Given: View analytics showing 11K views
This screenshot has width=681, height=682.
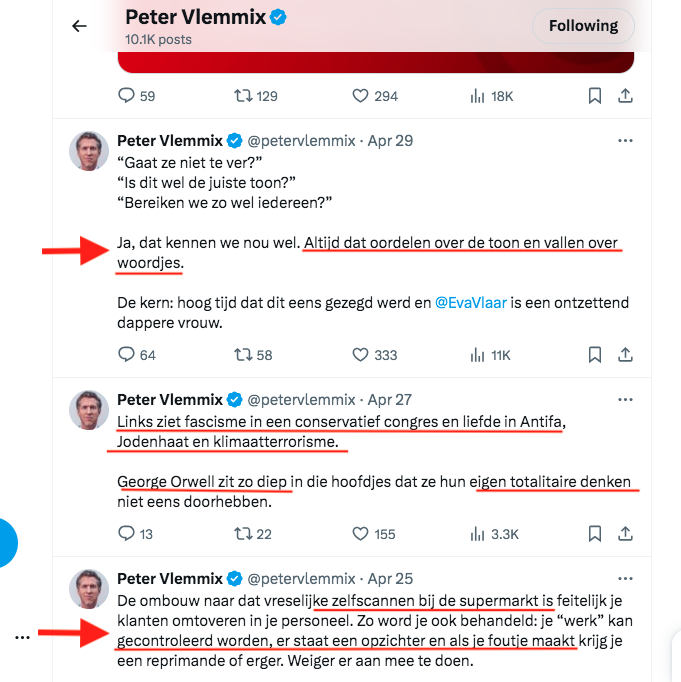Looking at the screenshot, I should pos(490,355).
